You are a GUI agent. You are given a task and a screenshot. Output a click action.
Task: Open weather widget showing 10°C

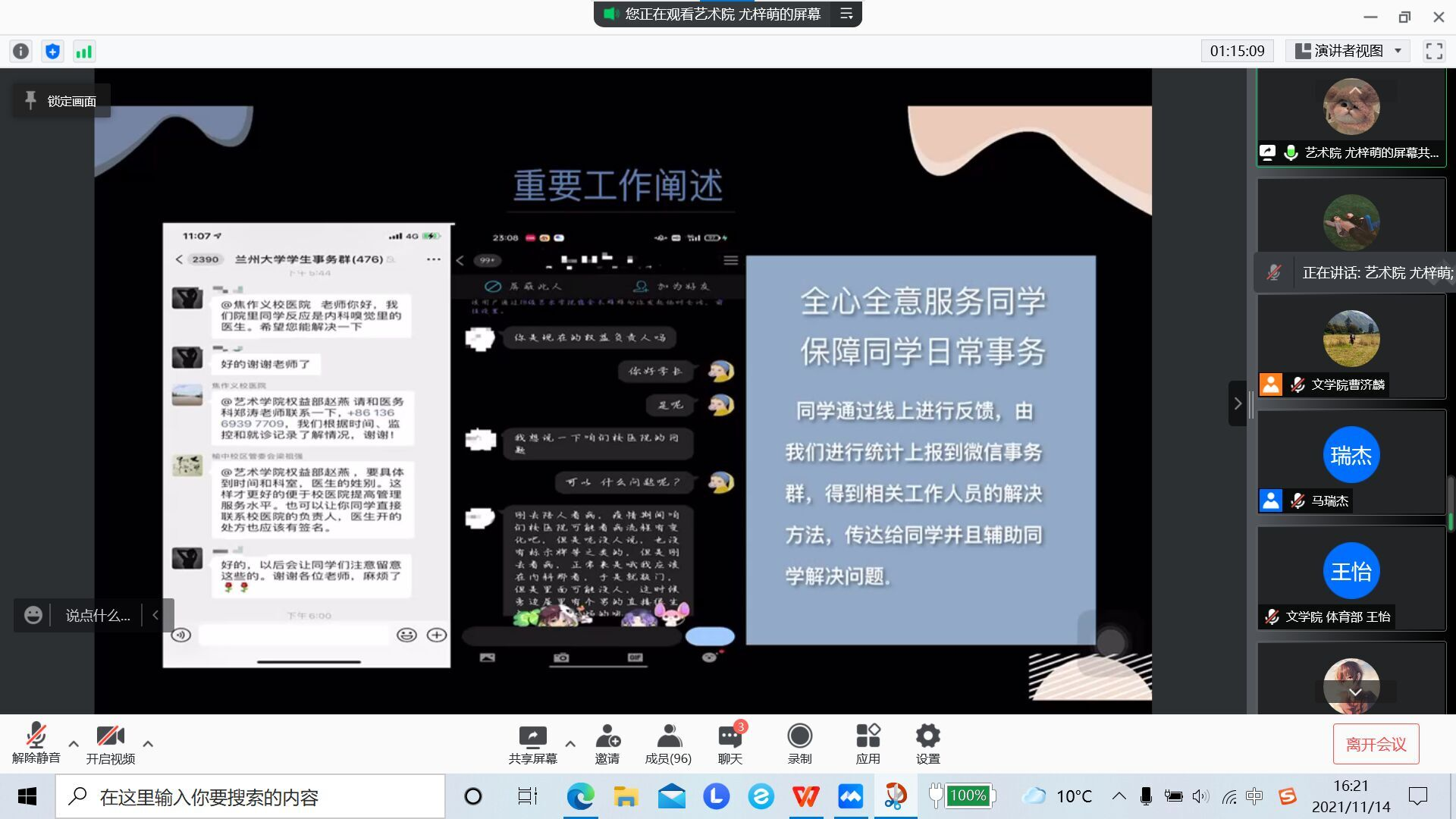tap(1056, 796)
